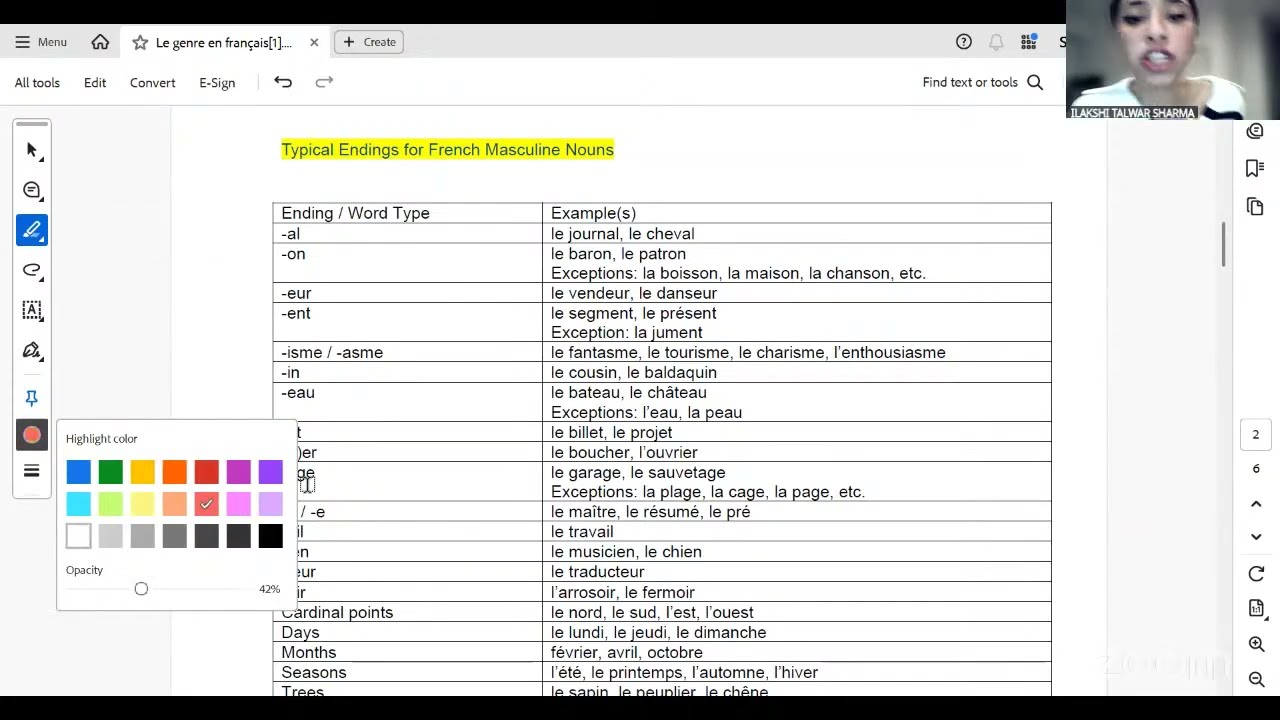Go to next page arrow
Screen dimensions: 1280x720
1256,537
